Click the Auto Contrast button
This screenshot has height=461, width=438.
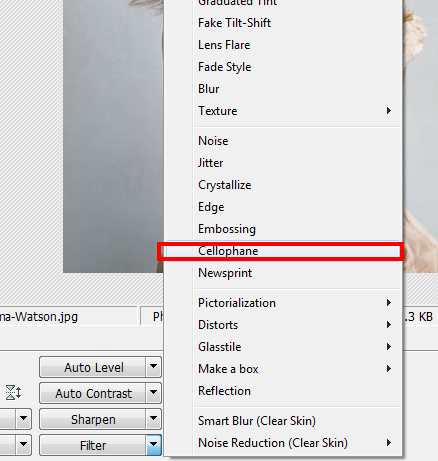coord(93,393)
